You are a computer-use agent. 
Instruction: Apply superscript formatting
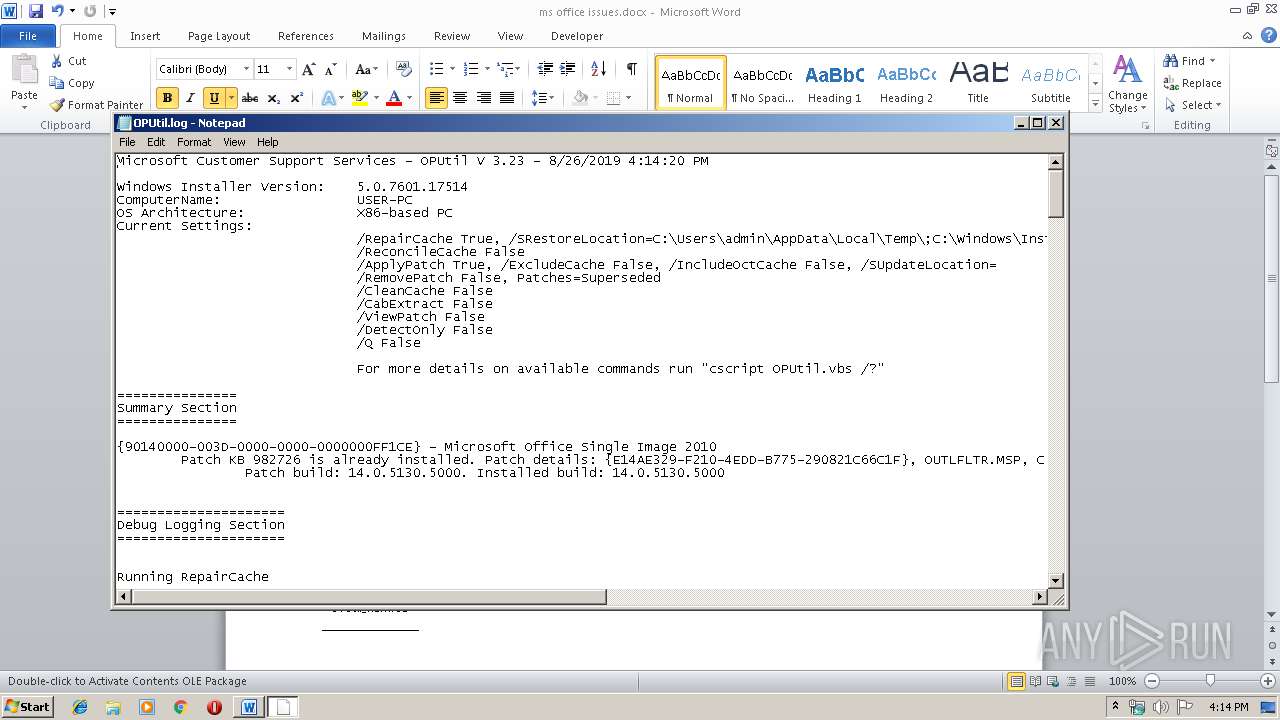coord(297,98)
